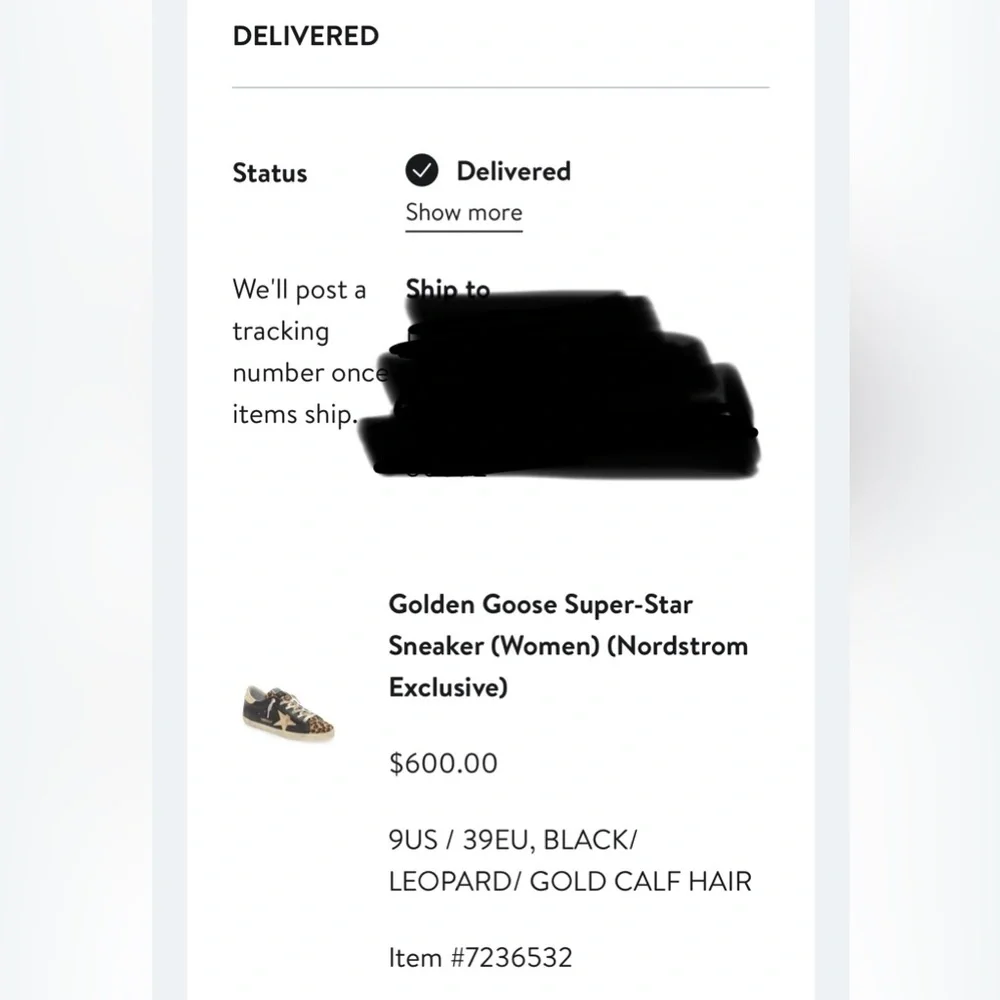This screenshot has height=1000, width=1000.
Task: Click the $600.00 price
Action: tap(443, 763)
